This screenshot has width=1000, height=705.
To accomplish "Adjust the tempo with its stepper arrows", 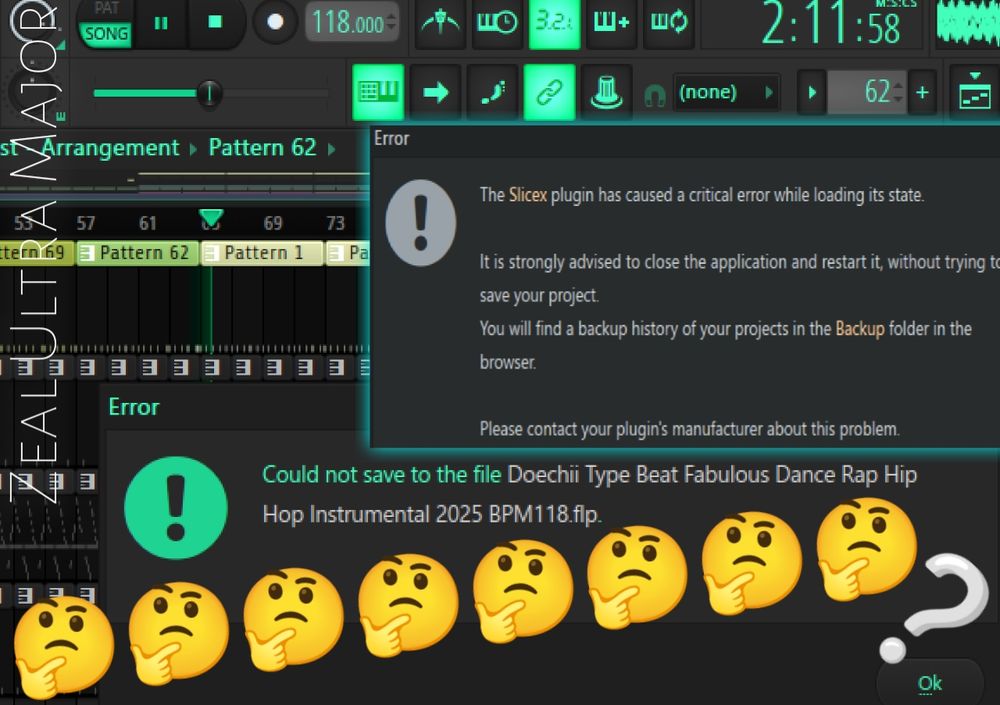I will pos(392,23).
